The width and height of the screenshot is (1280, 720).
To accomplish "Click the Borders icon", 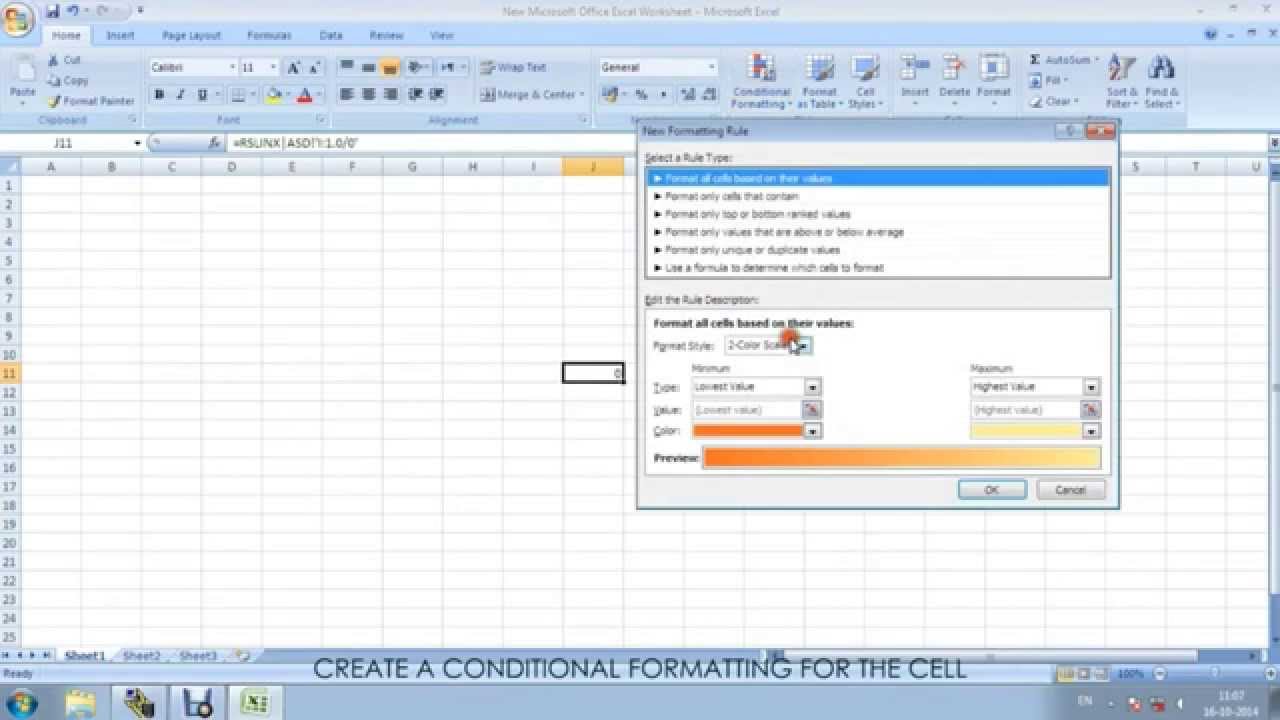I will [237, 95].
